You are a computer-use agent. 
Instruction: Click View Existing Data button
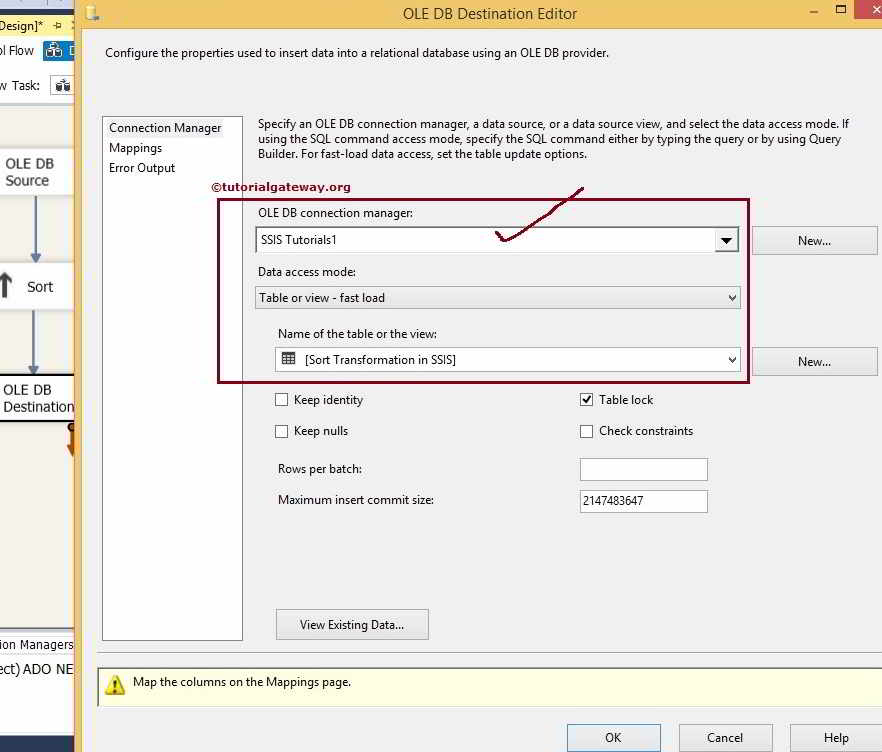352,624
